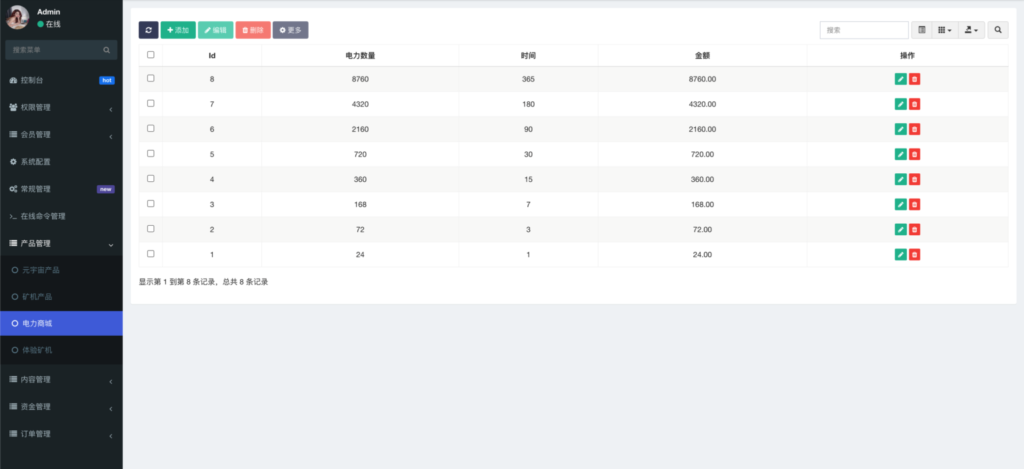The image size is (1024, 469).
Task: Check the select-all checkbox in table header
Action: pyautogui.click(x=151, y=55)
